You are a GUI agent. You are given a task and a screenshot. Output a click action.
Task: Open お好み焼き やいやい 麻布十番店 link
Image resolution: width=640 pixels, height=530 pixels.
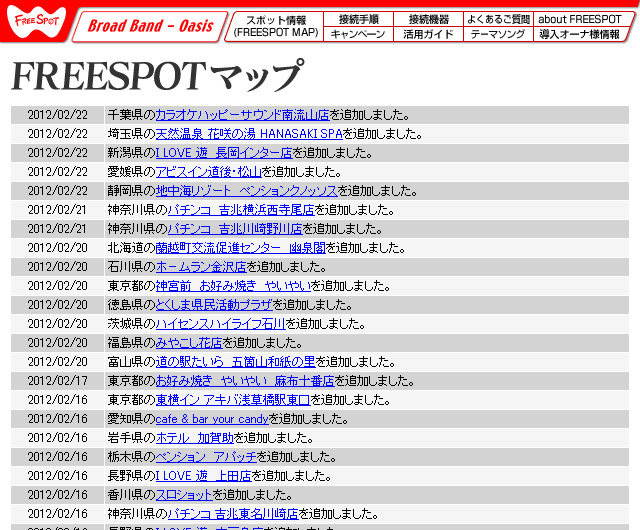click(x=245, y=381)
